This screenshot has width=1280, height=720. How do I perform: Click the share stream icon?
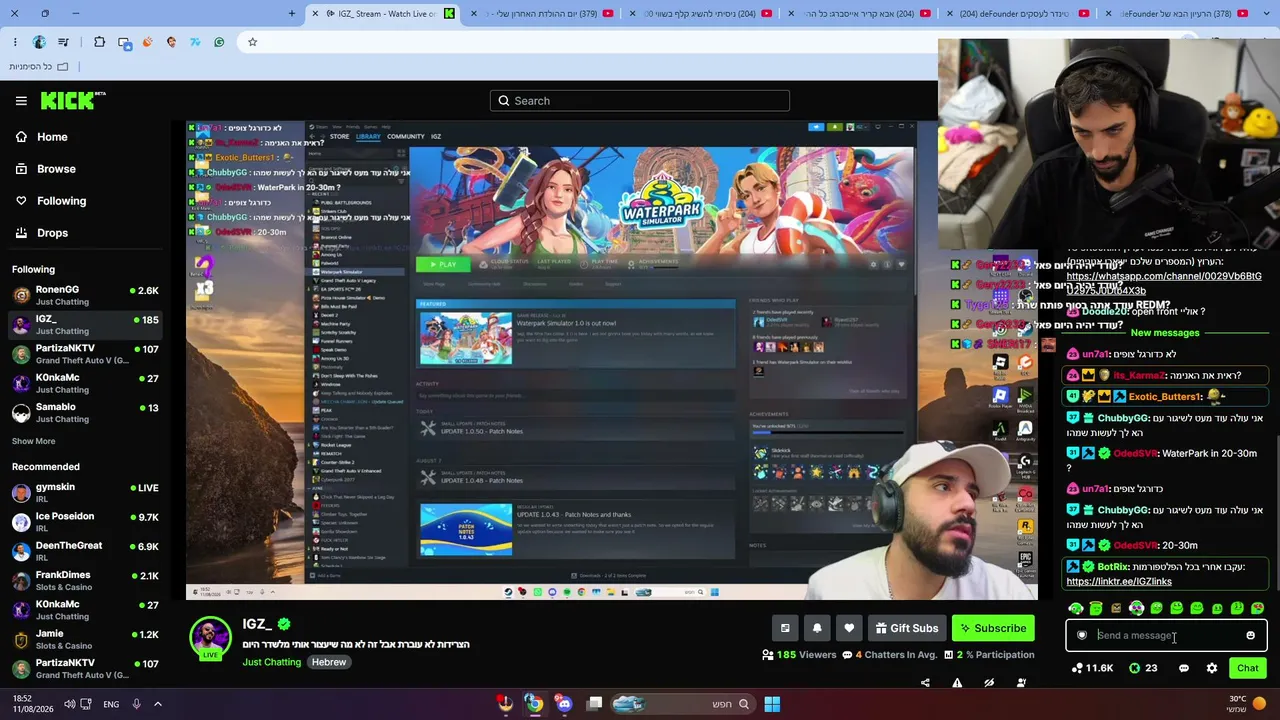925,683
